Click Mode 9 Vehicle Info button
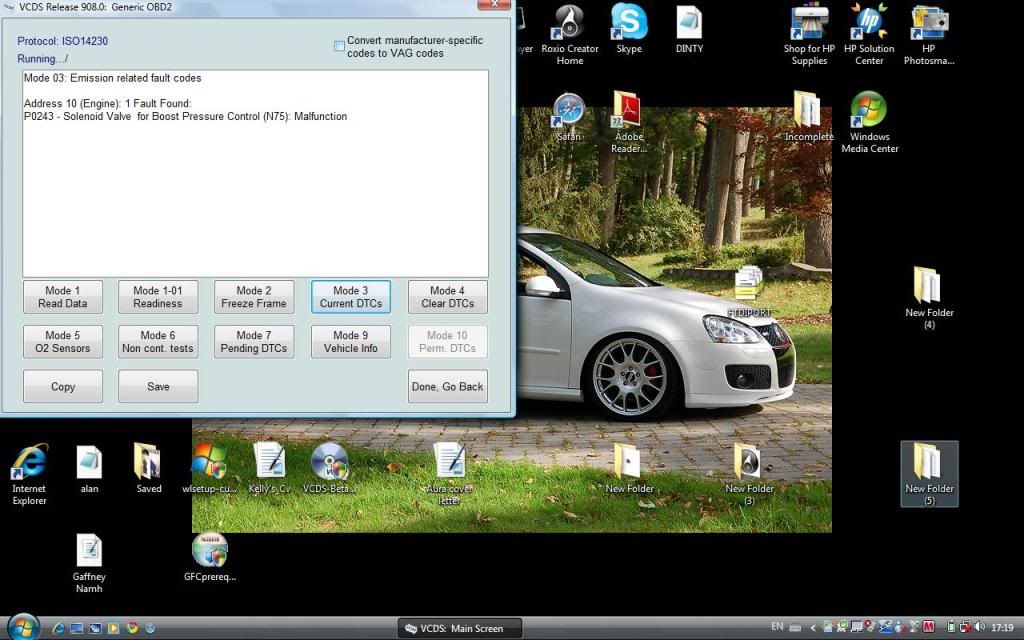The width and height of the screenshot is (1024, 640). point(351,342)
